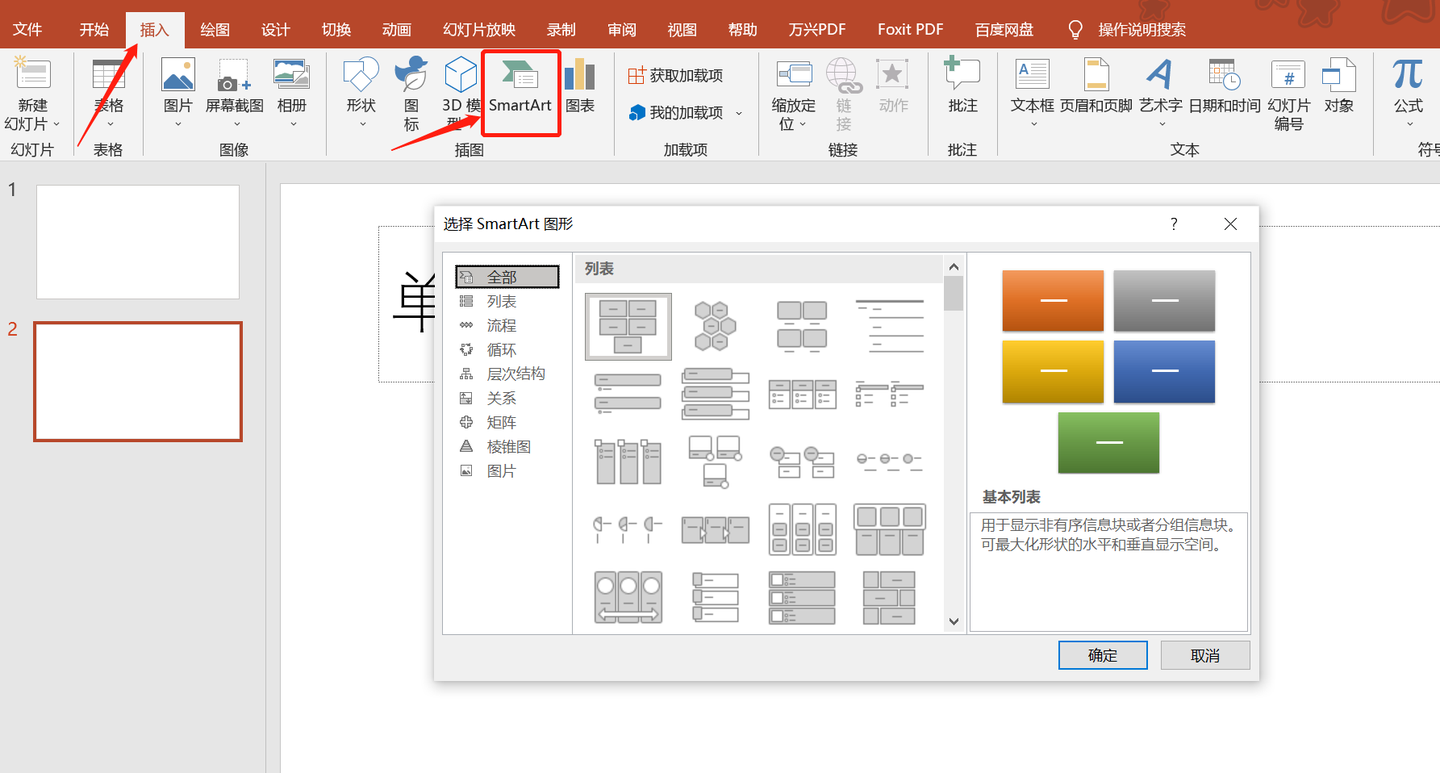Open 页眉和页脚 header and footer
1440x773 pixels.
(1096, 74)
